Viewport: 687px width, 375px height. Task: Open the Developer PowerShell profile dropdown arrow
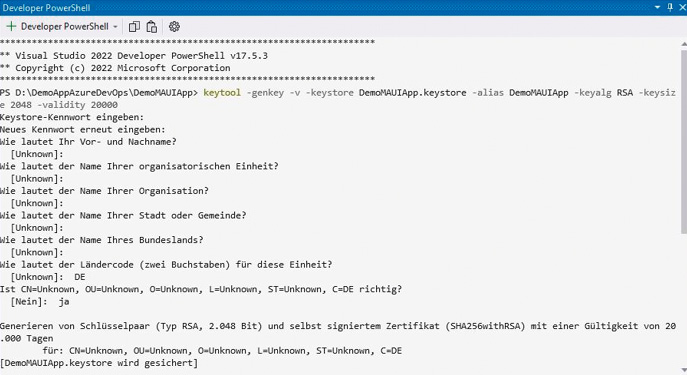pyautogui.click(x=115, y=27)
